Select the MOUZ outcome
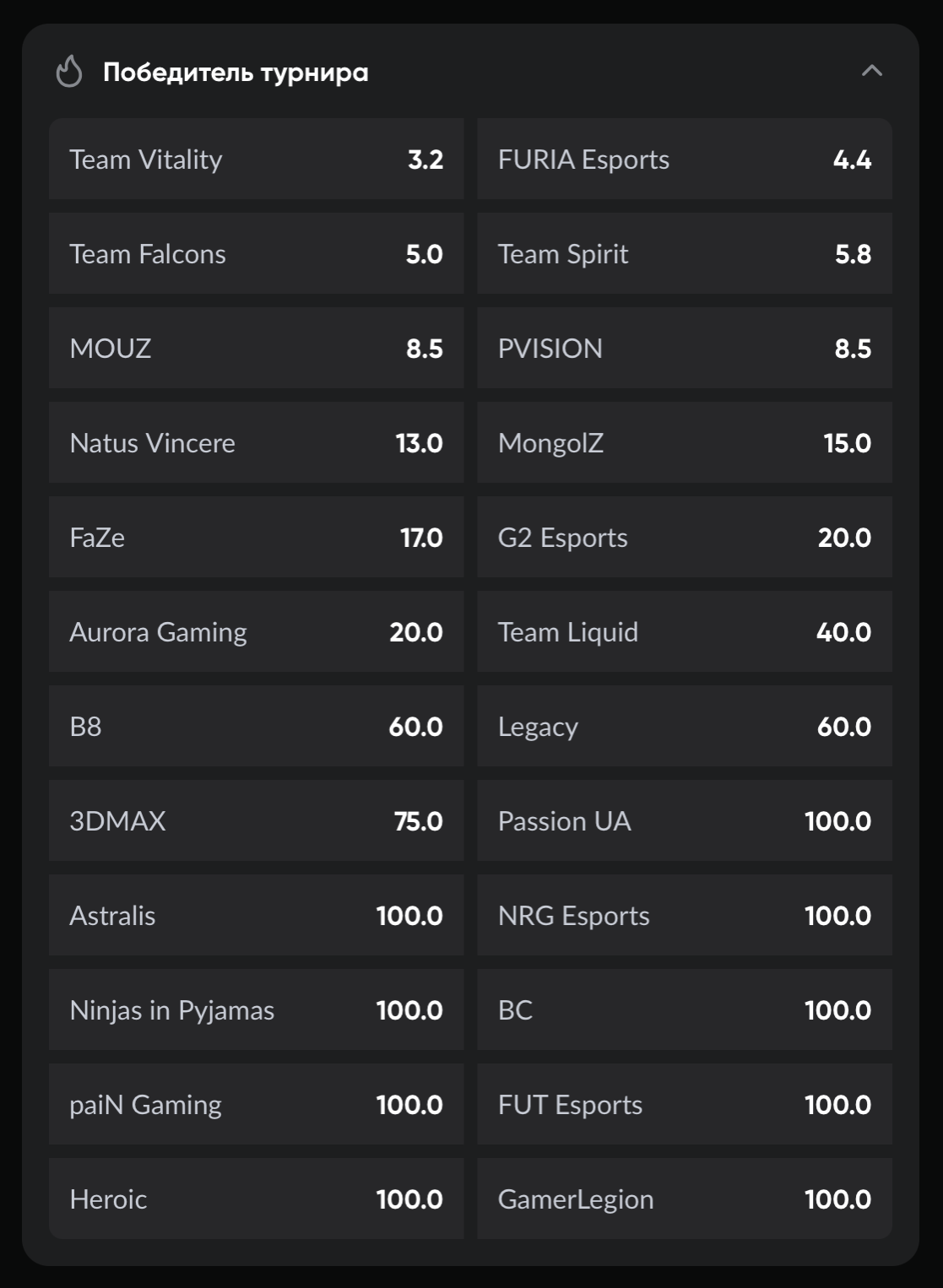The width and height of the screenshot is (943, 1288). (x=256, y=349)
